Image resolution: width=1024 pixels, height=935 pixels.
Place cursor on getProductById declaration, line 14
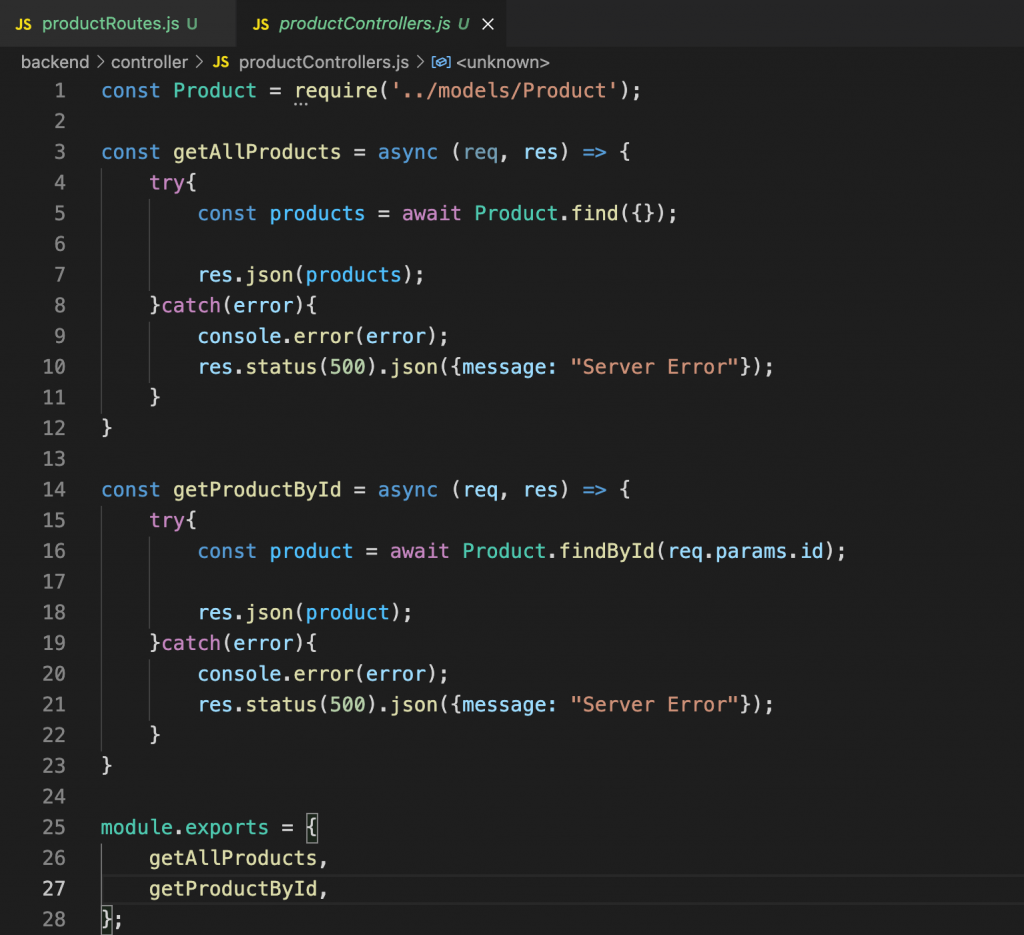pyautogui.click(x=257, y=490)
